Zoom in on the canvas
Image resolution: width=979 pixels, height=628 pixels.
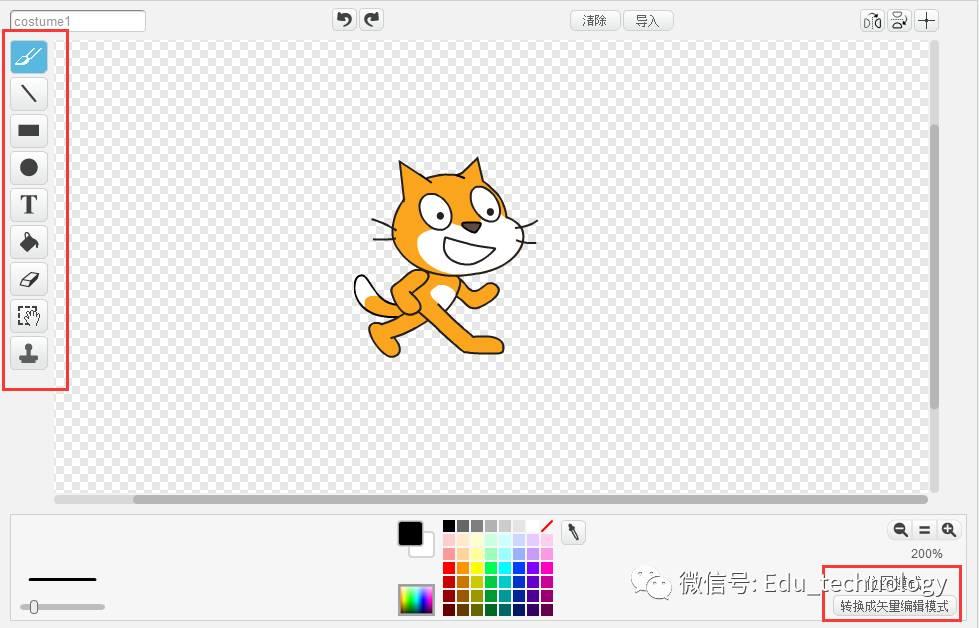(948, 530)
